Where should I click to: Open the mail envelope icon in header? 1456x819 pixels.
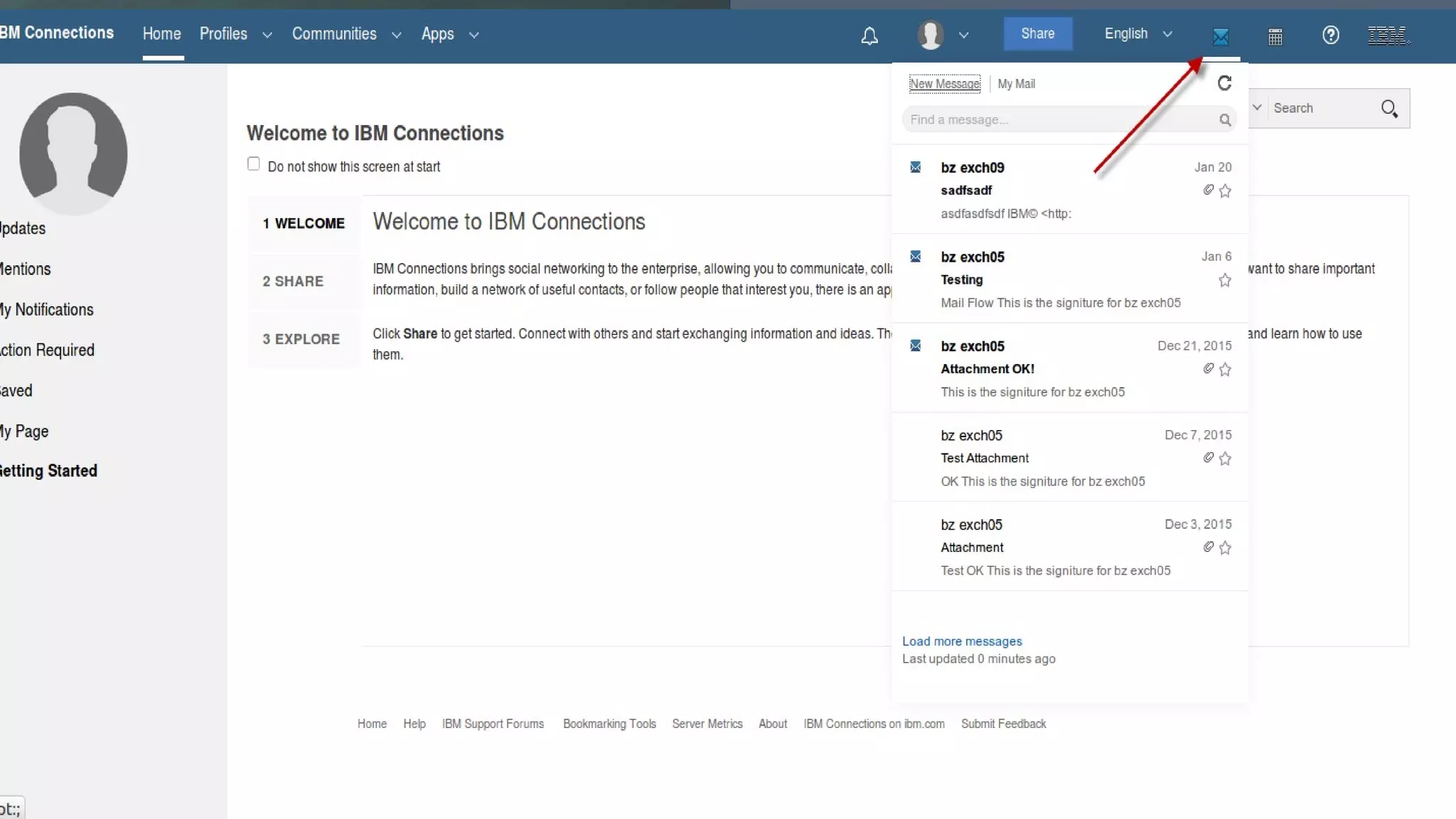1221,37
